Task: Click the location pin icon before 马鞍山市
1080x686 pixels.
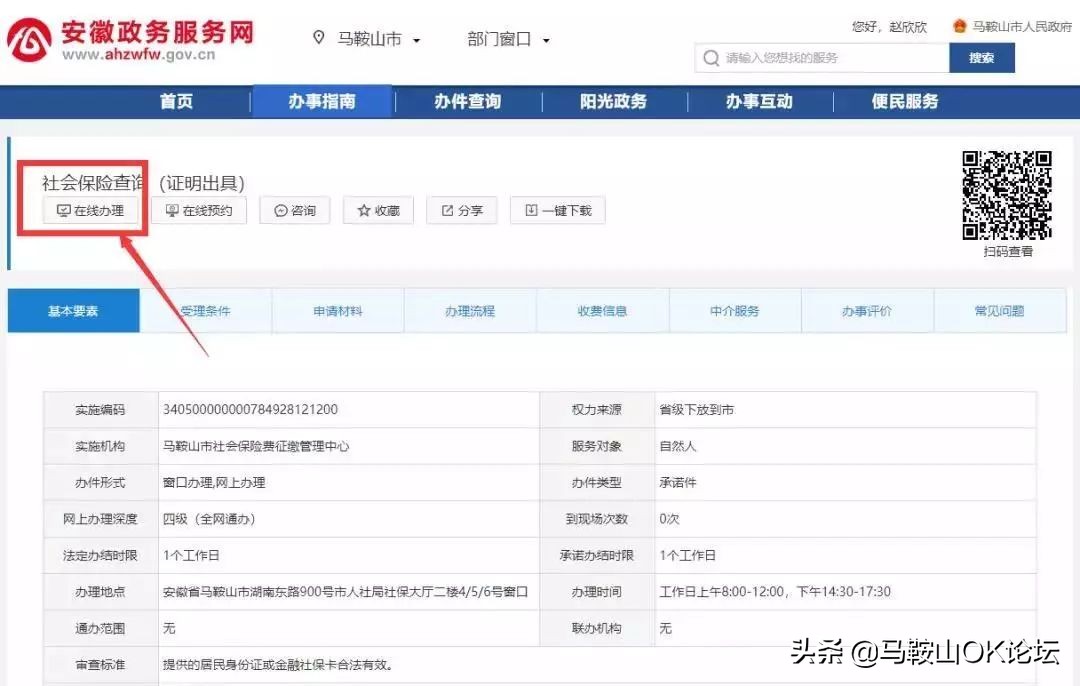Action: pos(319,38)
